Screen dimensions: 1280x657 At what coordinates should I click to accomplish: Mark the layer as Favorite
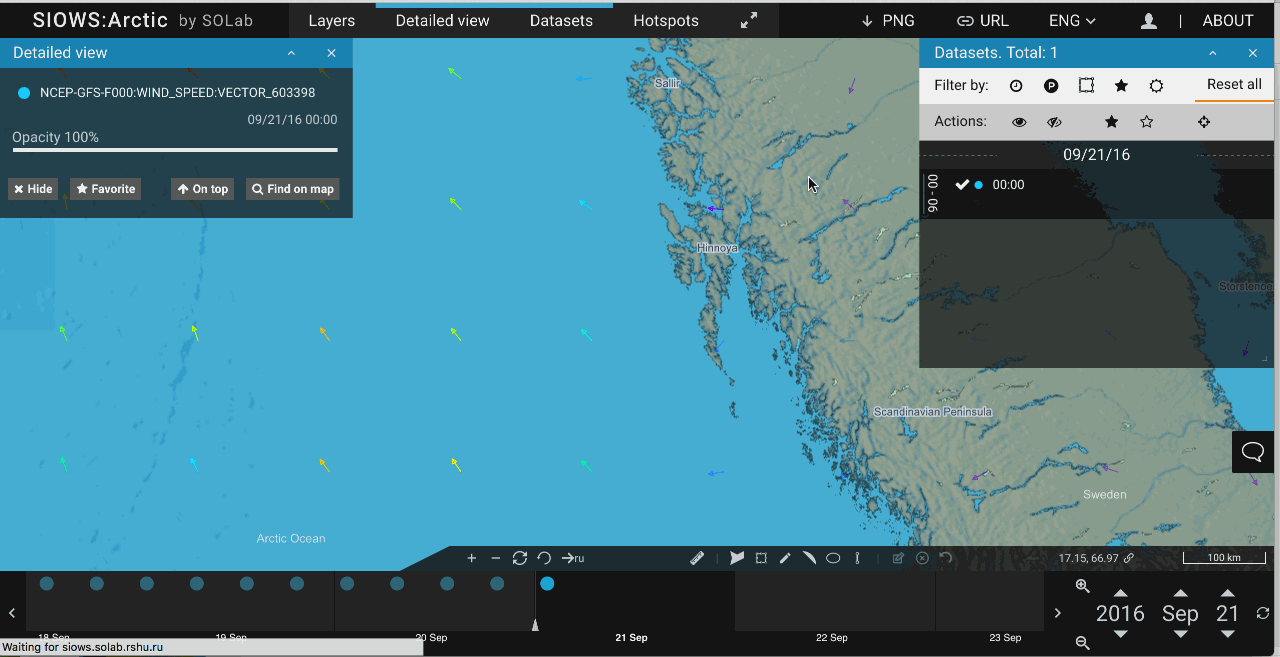[105, 189]
